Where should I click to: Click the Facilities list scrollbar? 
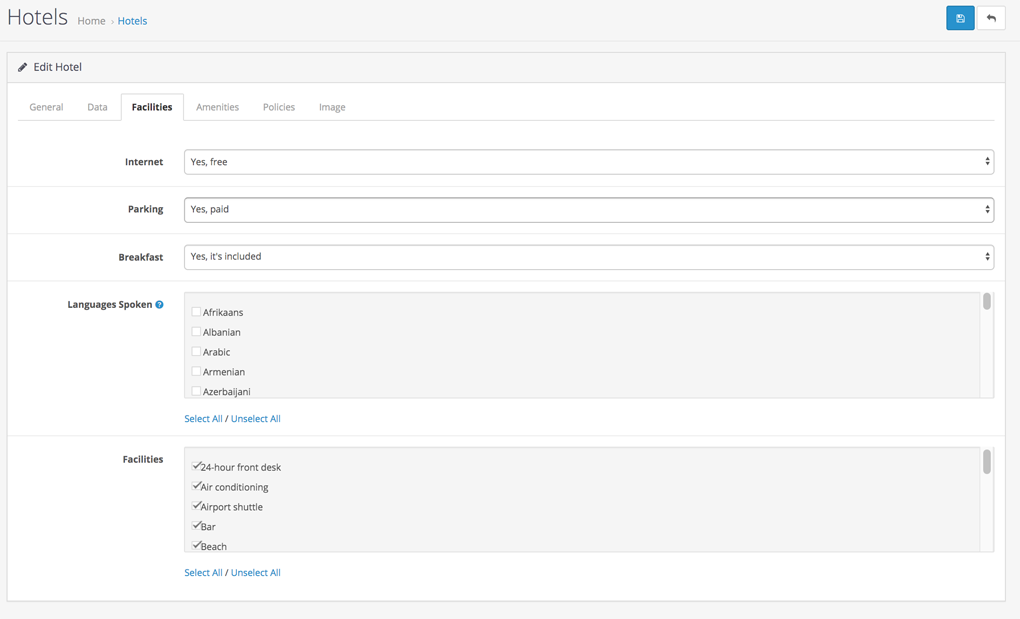pyautogui.click(x=987, y=462)
